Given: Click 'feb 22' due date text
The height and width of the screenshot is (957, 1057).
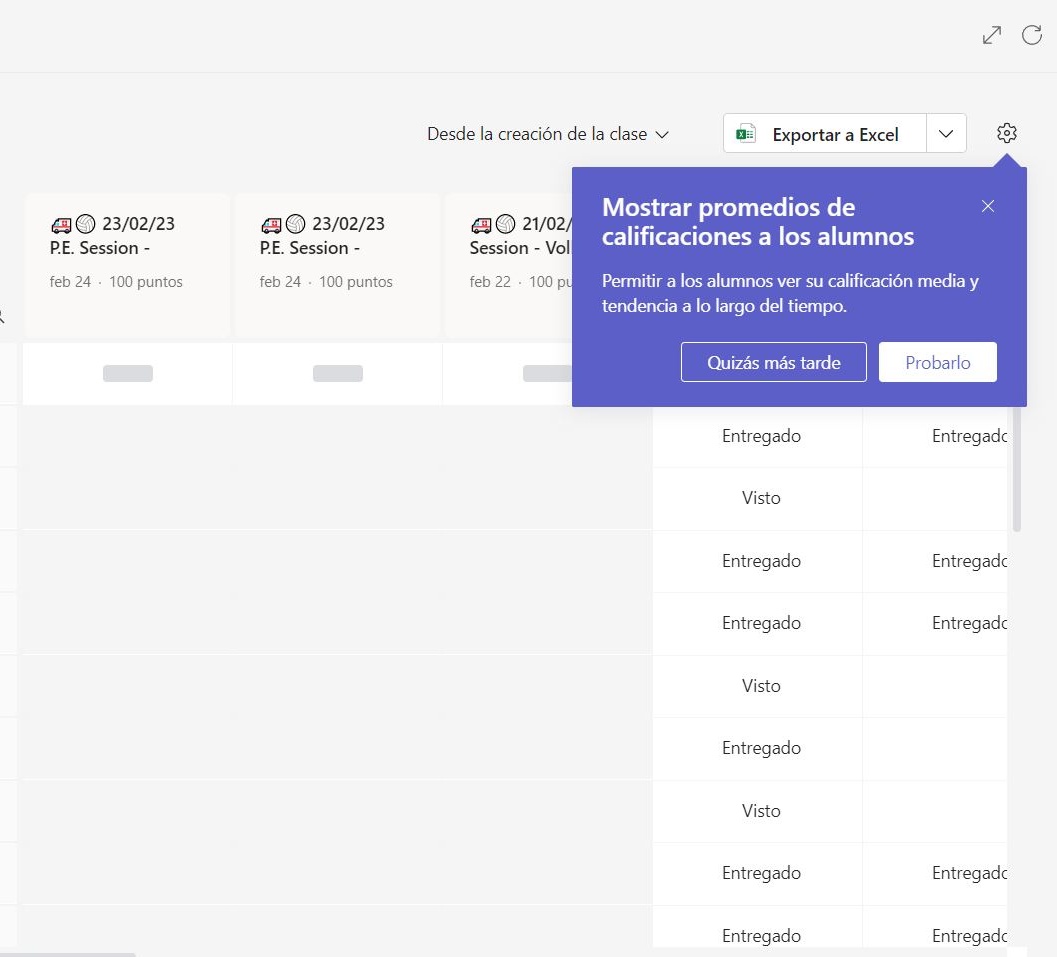Looking at the screenshot, I should [x=490, y=282].
